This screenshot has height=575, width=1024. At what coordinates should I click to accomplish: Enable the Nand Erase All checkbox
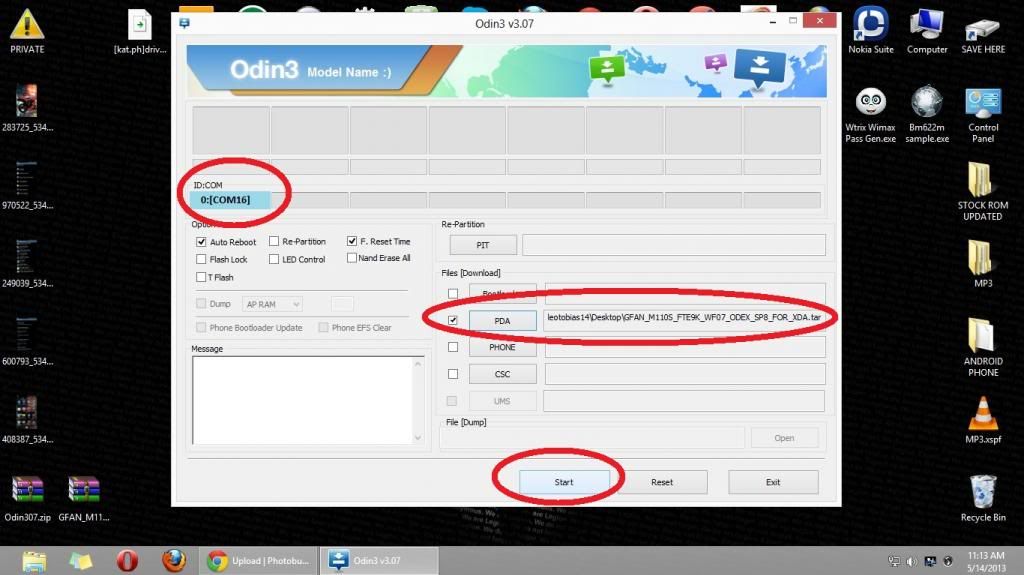click(x=351, y=258)
